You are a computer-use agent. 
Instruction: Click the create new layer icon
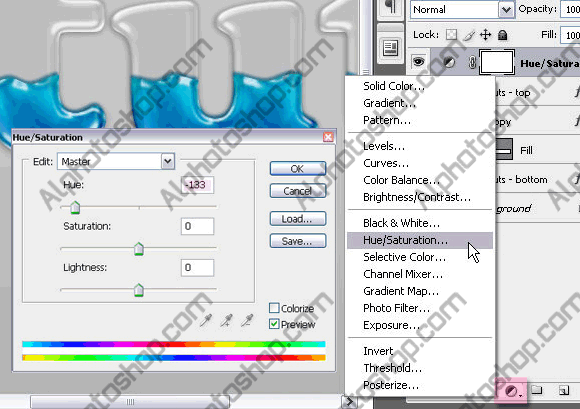coord(564,390)
